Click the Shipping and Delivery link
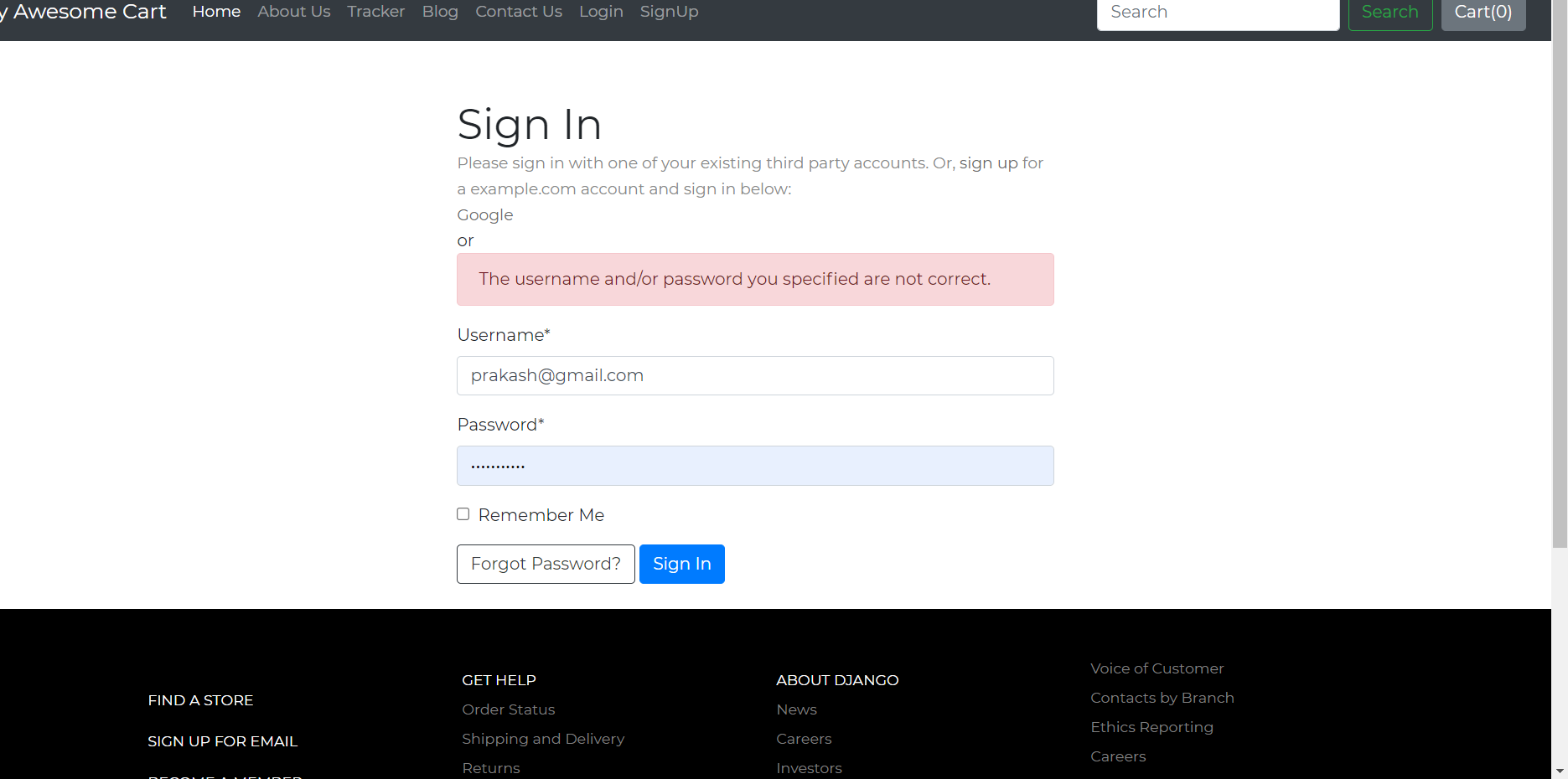The height and width of the screenshot is (779, 1568). (543, 738)
